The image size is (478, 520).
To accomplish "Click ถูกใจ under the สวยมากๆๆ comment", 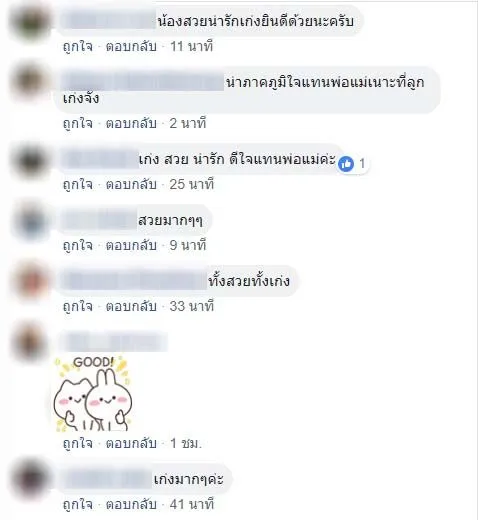I will coord(78,245).
